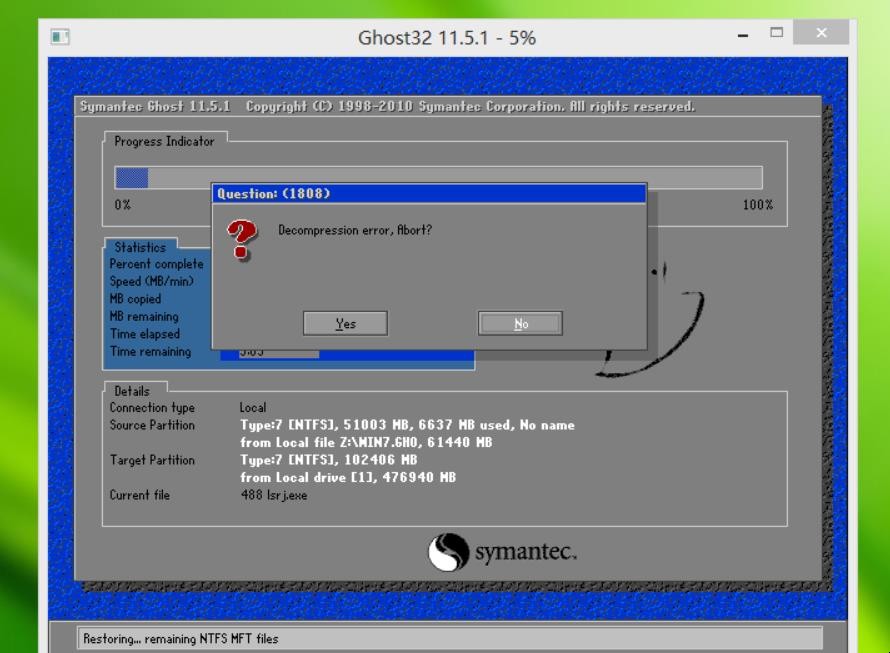
Task: Click No in the decompression error dialog
Action: click(520, 323)
